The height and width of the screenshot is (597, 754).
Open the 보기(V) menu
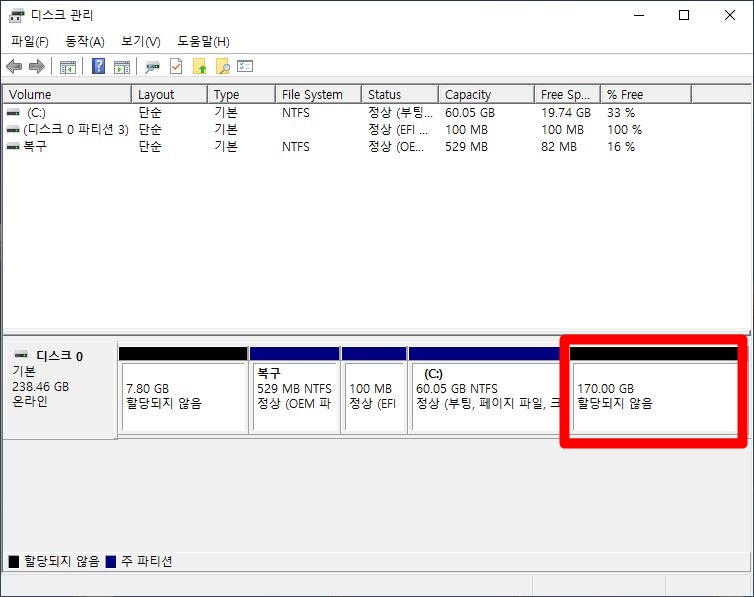(x=140, y=41)
